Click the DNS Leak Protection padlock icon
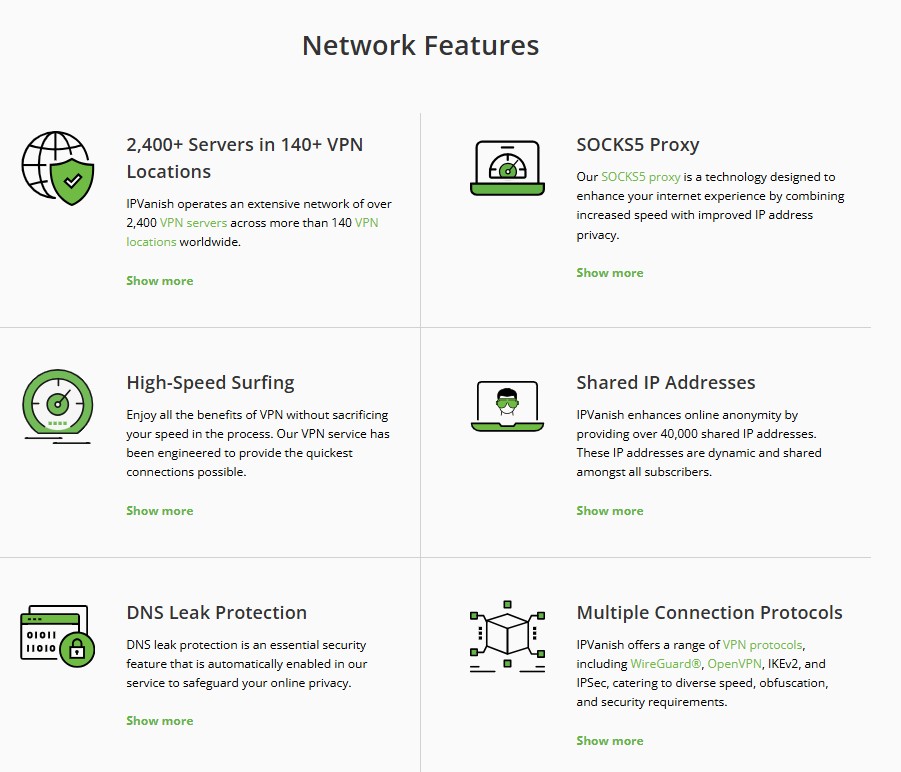The width and height of the screenshot is (901, 772). [x=57, y=637]
